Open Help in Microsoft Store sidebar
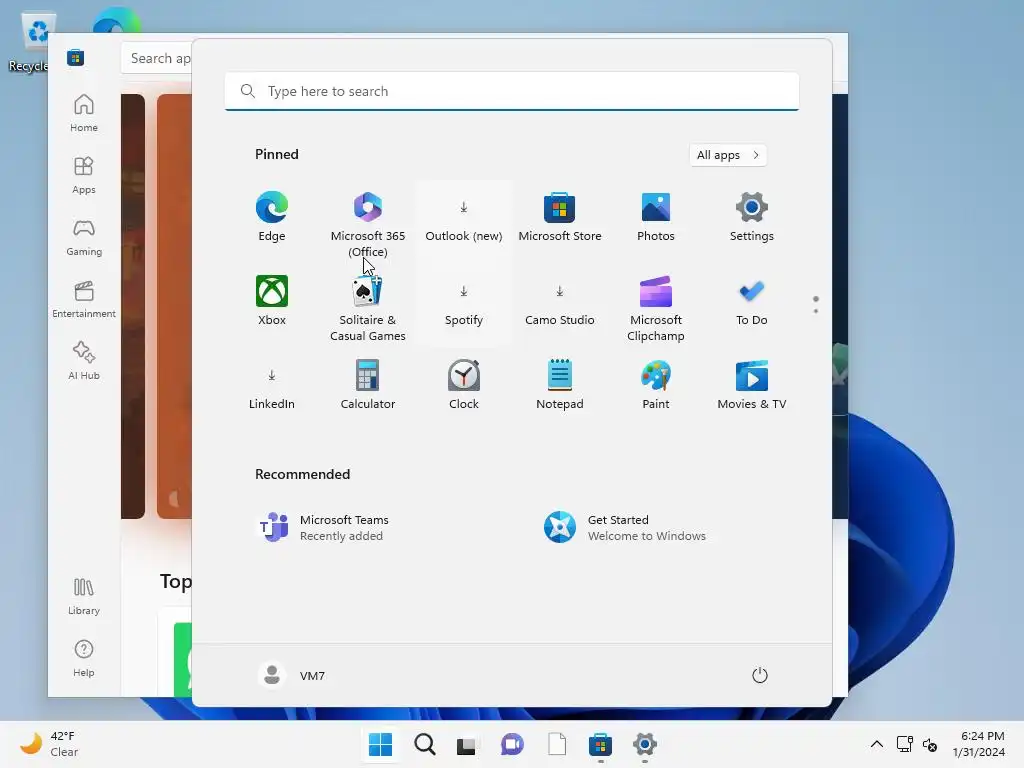 click(x=84, y=658)
